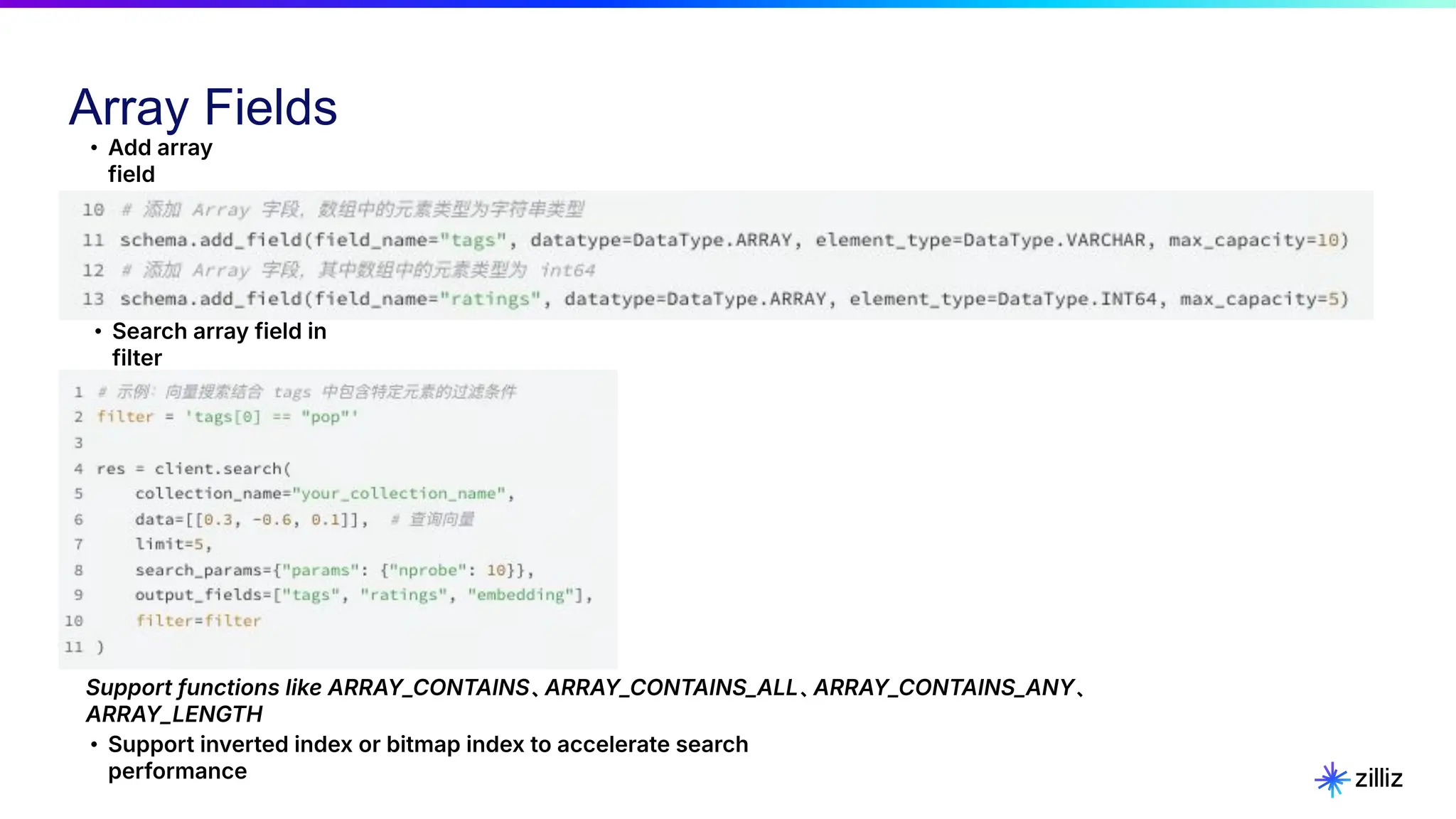Click the 'Support inverted index or bitmap index' bullet
Image resolution: width=1456 pixels, height=819 pixels.
[x=428, y=757]
